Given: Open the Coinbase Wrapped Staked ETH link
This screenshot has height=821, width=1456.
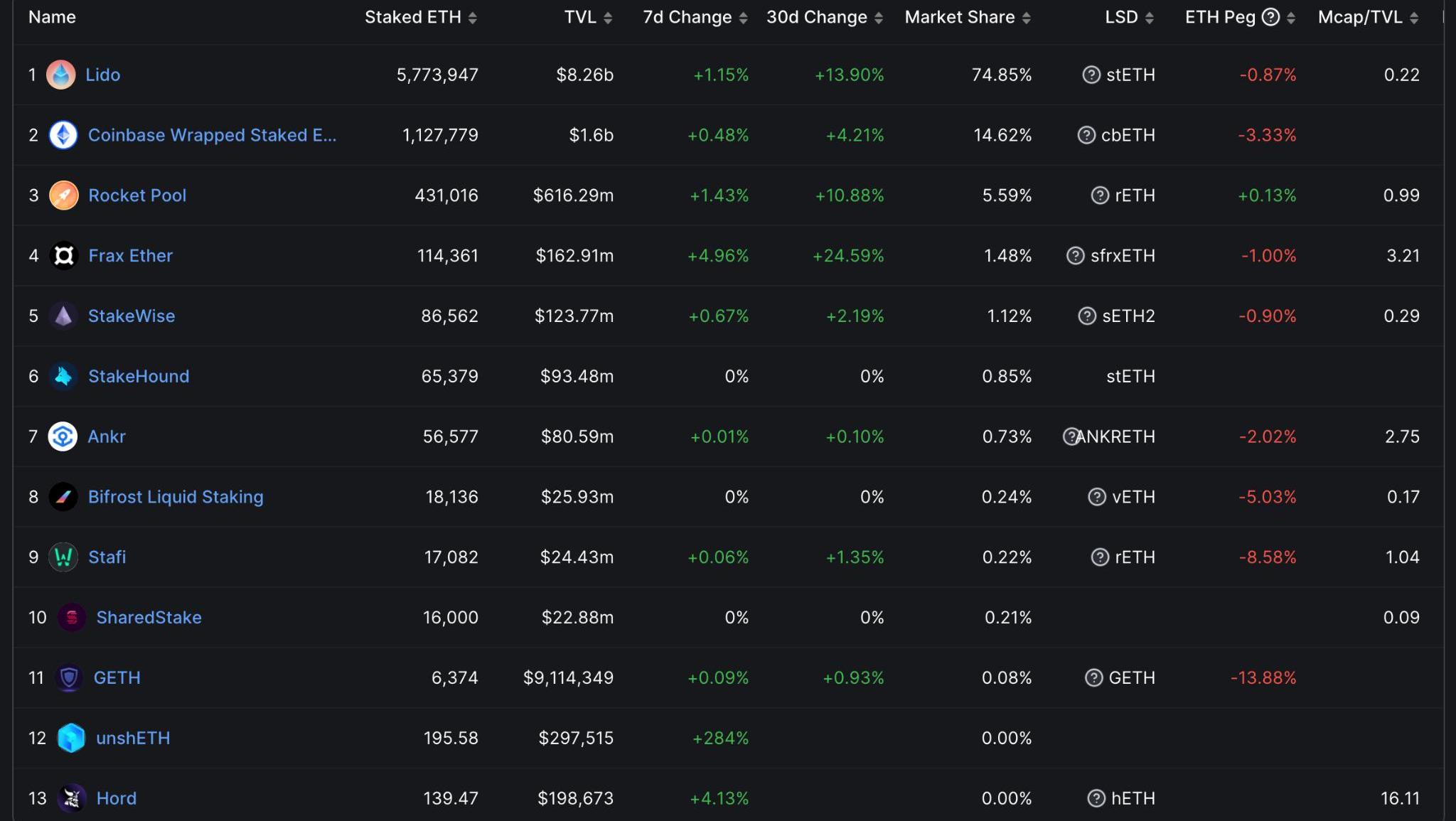Looking at the screenshot, I should 212,135.
